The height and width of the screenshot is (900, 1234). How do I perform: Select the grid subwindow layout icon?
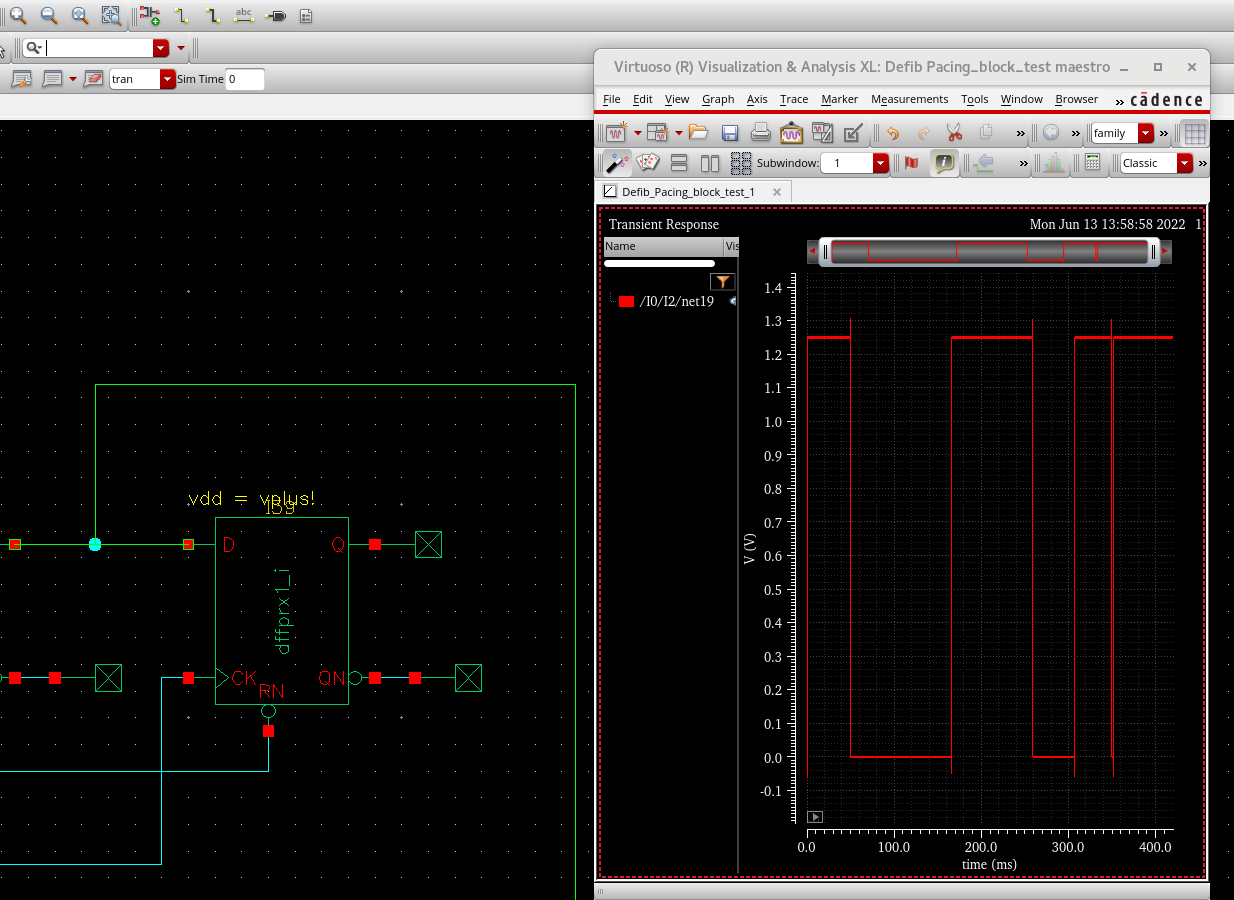pyautogui.click(x=741, y=163)
